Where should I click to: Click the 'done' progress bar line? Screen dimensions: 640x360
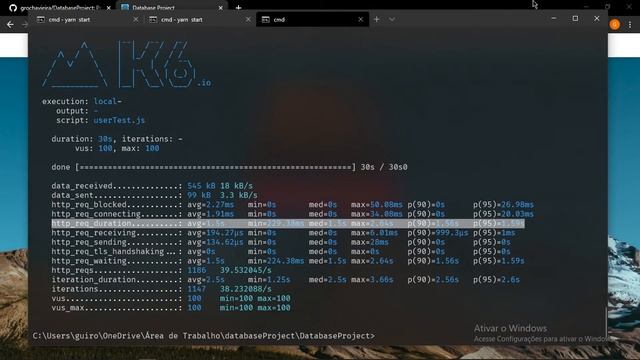(229, 167)
